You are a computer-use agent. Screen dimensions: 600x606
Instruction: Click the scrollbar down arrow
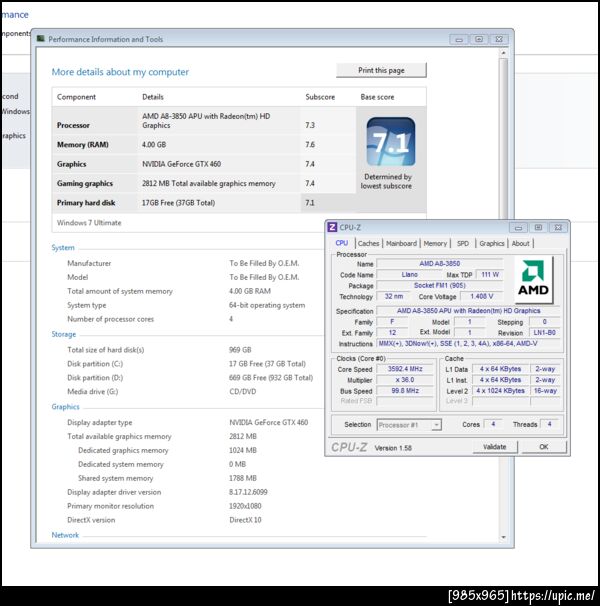click(x=503, y=537)
